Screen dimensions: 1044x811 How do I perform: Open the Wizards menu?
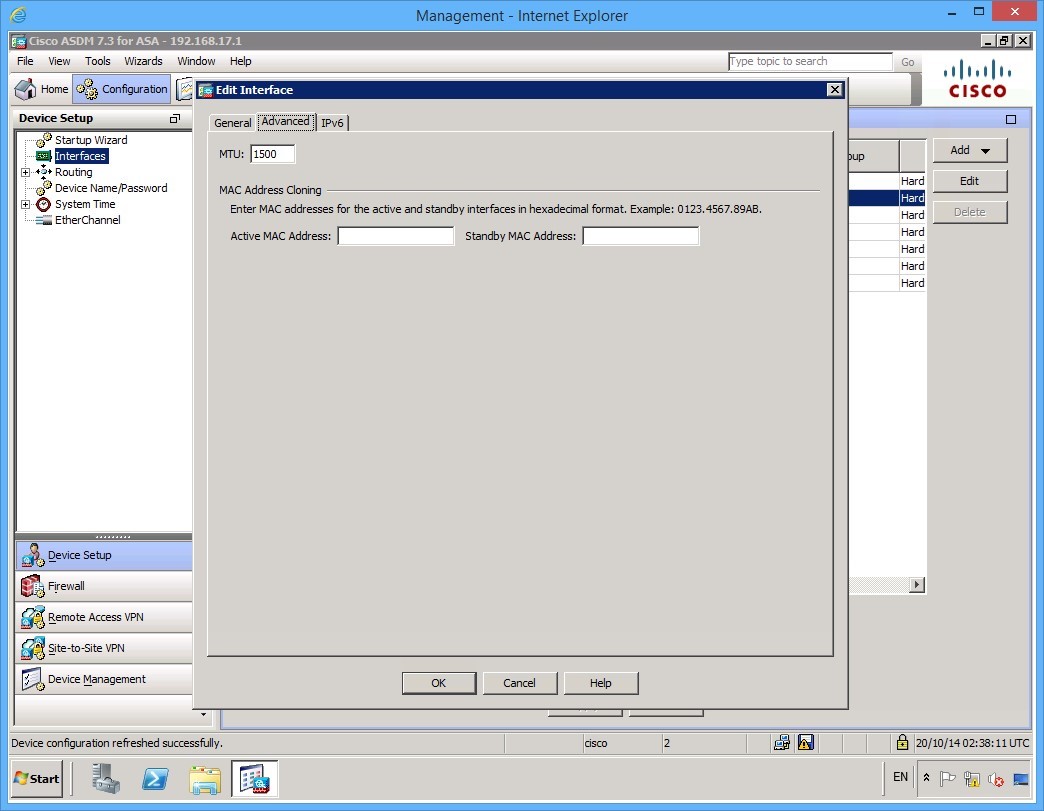[143, 61]
